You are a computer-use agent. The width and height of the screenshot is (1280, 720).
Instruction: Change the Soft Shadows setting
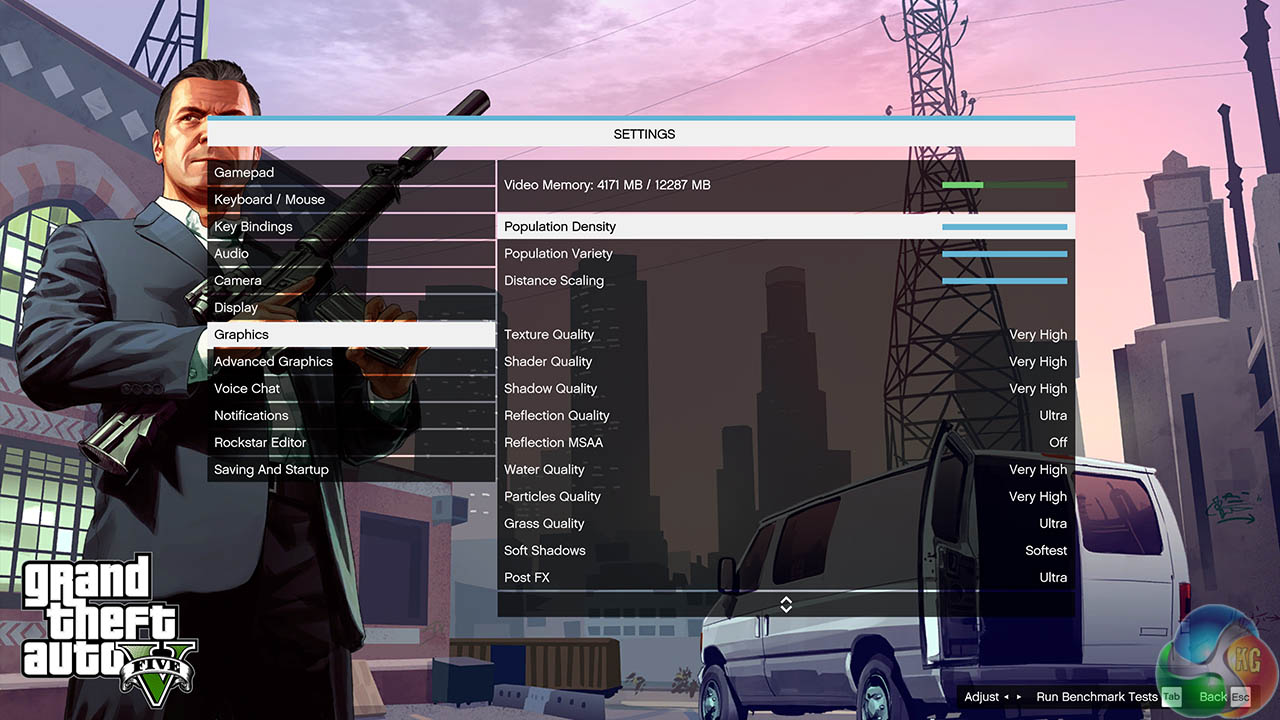pyautogui.click(x=786, y=551)
